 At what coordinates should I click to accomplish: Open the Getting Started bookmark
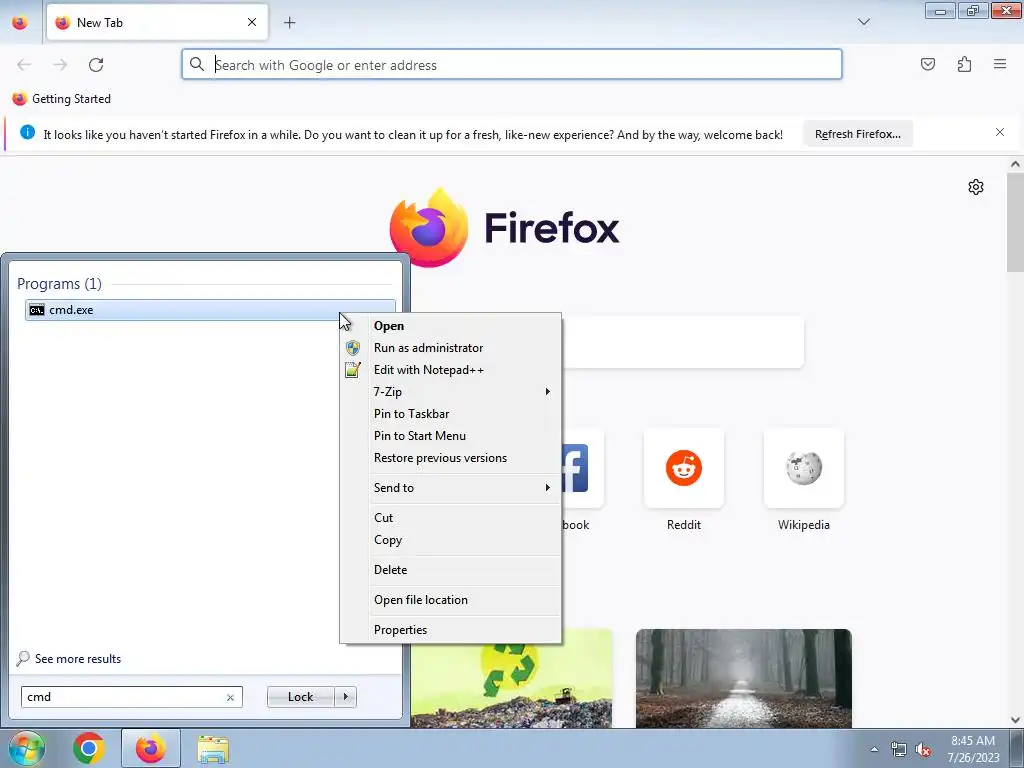click(x=62, y=99)
